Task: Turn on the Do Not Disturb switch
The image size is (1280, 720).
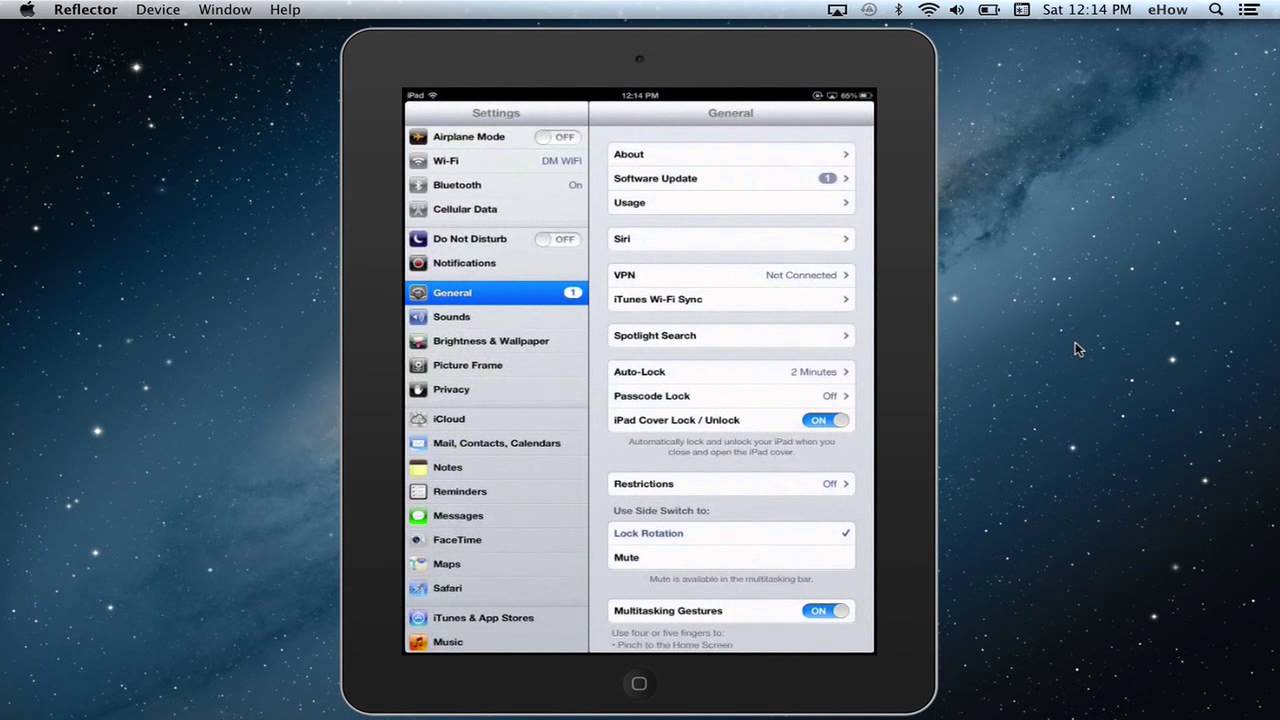Action: (557, 239)
